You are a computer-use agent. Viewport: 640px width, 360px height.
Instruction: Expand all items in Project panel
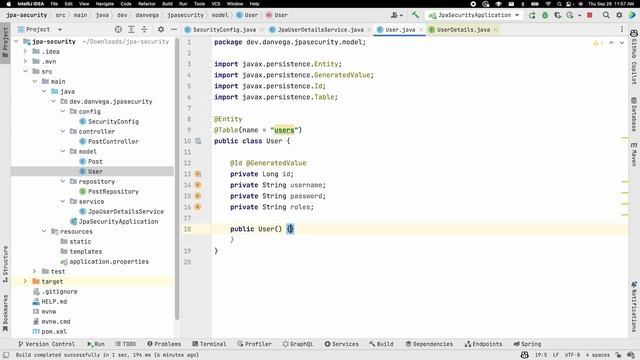pyautogui.click(x=131, y=29)
